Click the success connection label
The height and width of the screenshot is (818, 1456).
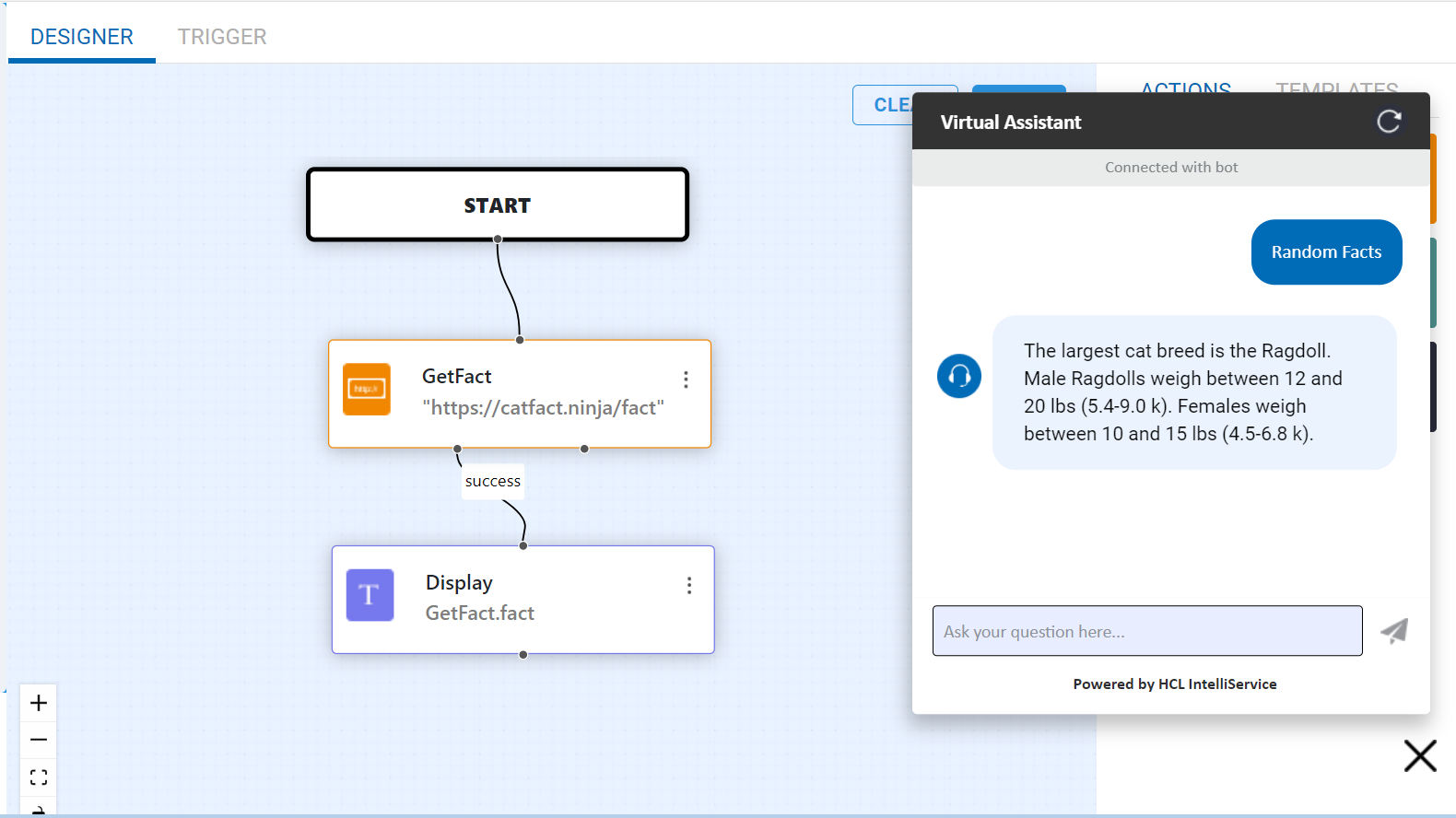coord(493,481)
